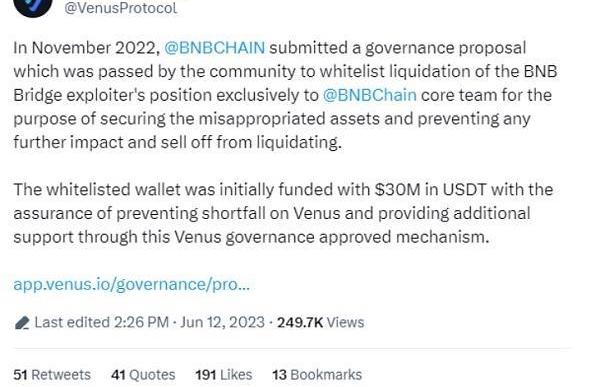Click the 'further impact and sell off' line

pyautogui.click(x=178, y=142)
